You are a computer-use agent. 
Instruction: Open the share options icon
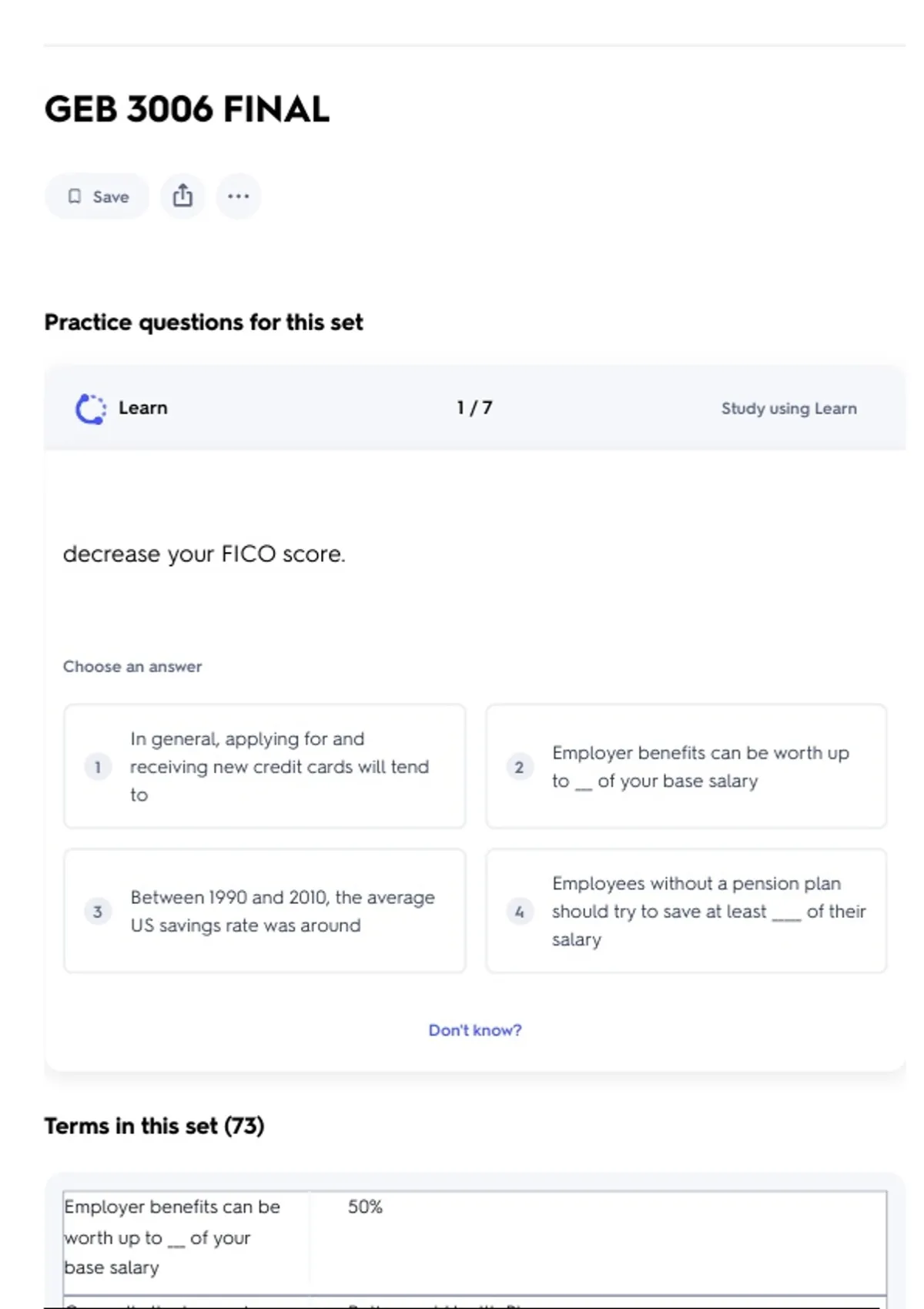click(x=182, y=196)
